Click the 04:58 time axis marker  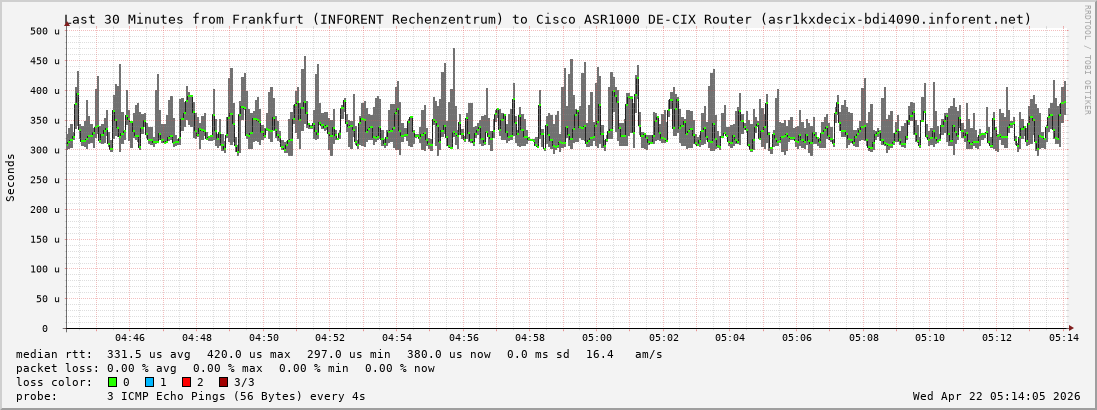coord(530,338)
